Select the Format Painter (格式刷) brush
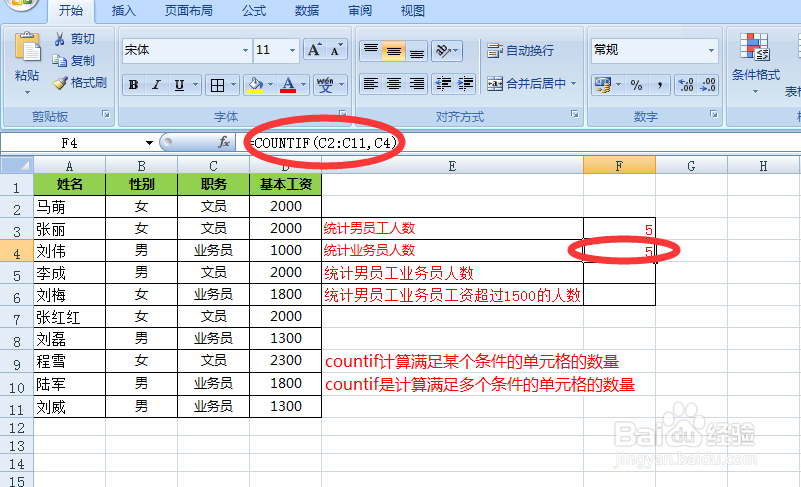The height and width of the screenshot is (487, 801). [x=60, y=83]
